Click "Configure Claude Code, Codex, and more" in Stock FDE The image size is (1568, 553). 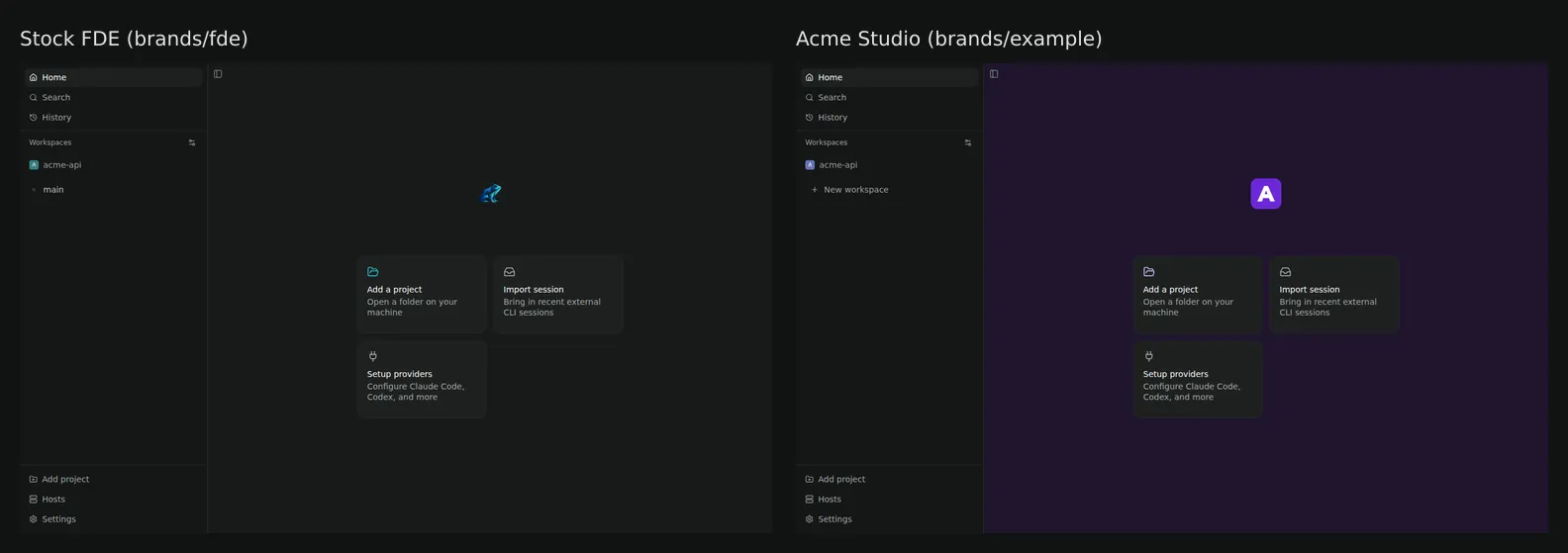pos(416,392)
